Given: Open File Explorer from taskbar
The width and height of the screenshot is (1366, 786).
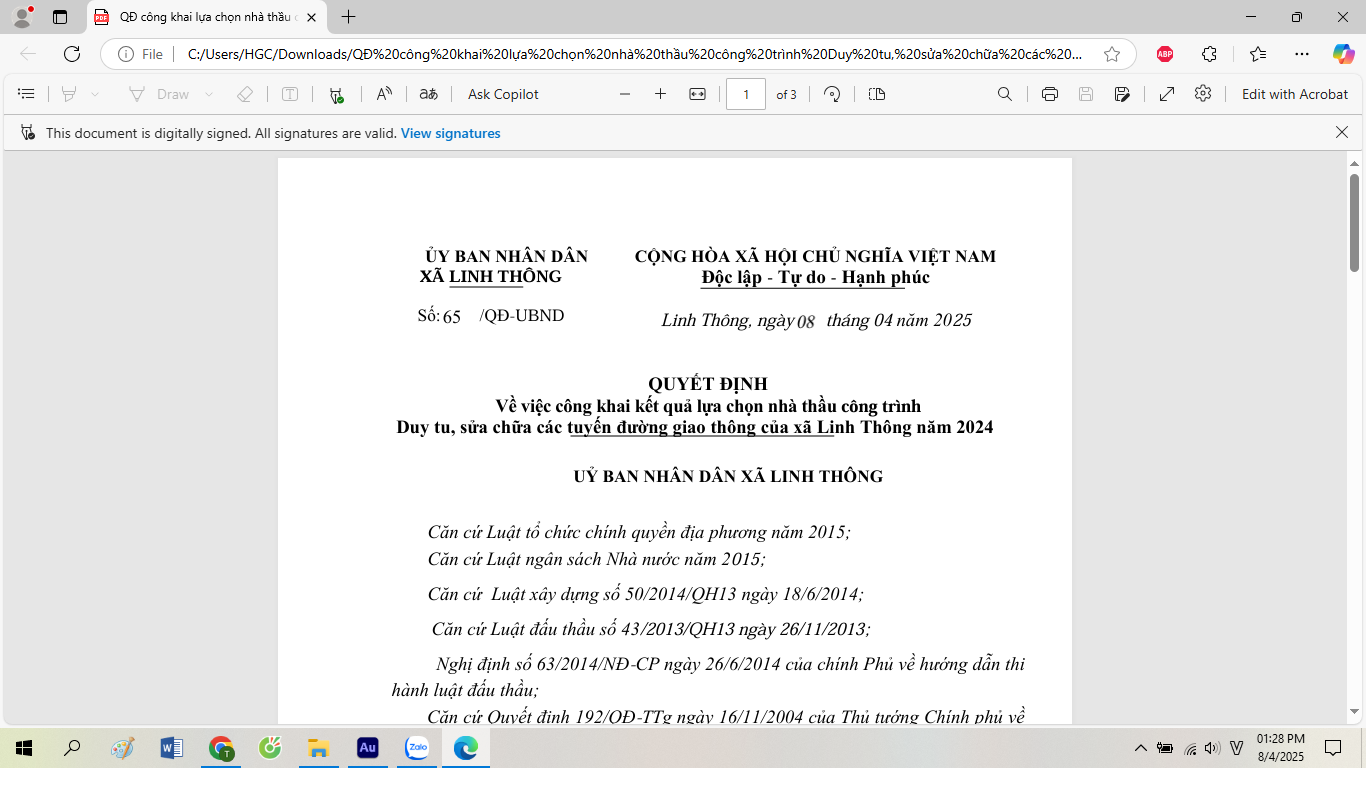Looking at the screenshot, I should pos(318,748).
